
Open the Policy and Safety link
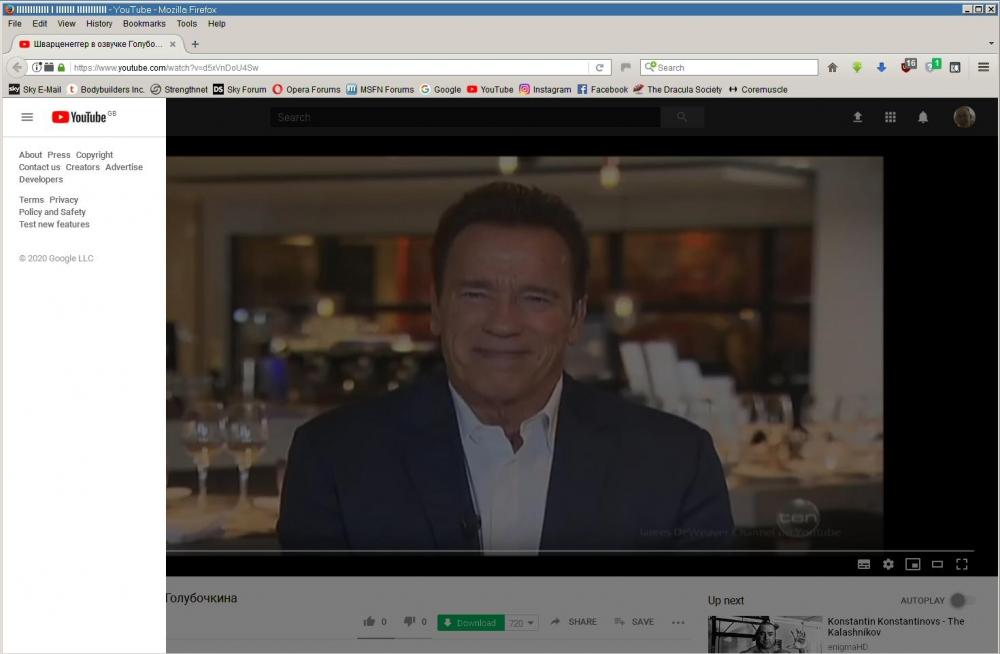point(52,212)
